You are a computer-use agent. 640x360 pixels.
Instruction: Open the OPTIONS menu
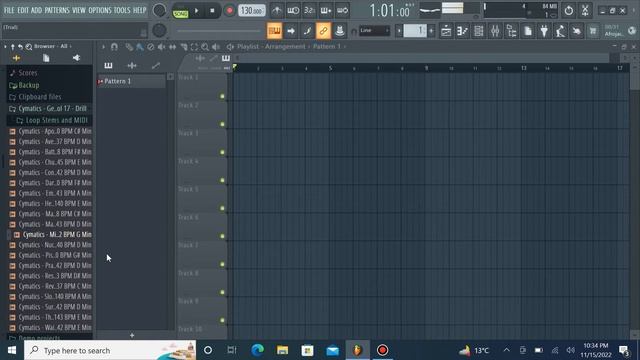tap(100, 10)
